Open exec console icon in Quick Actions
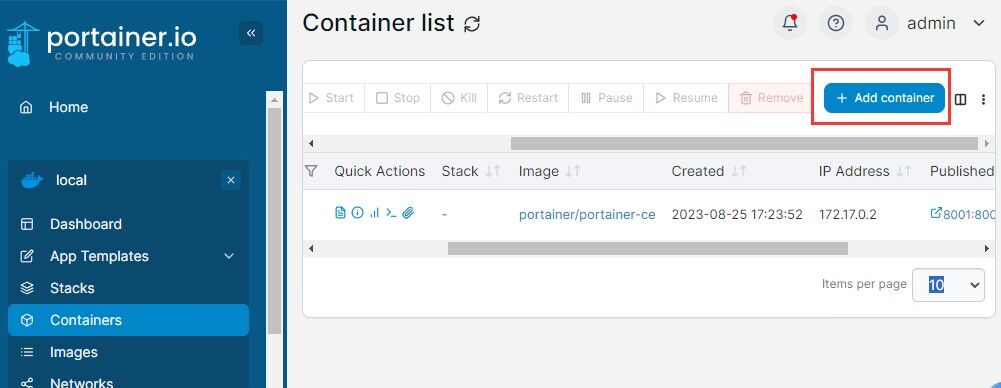 [391, 213]
